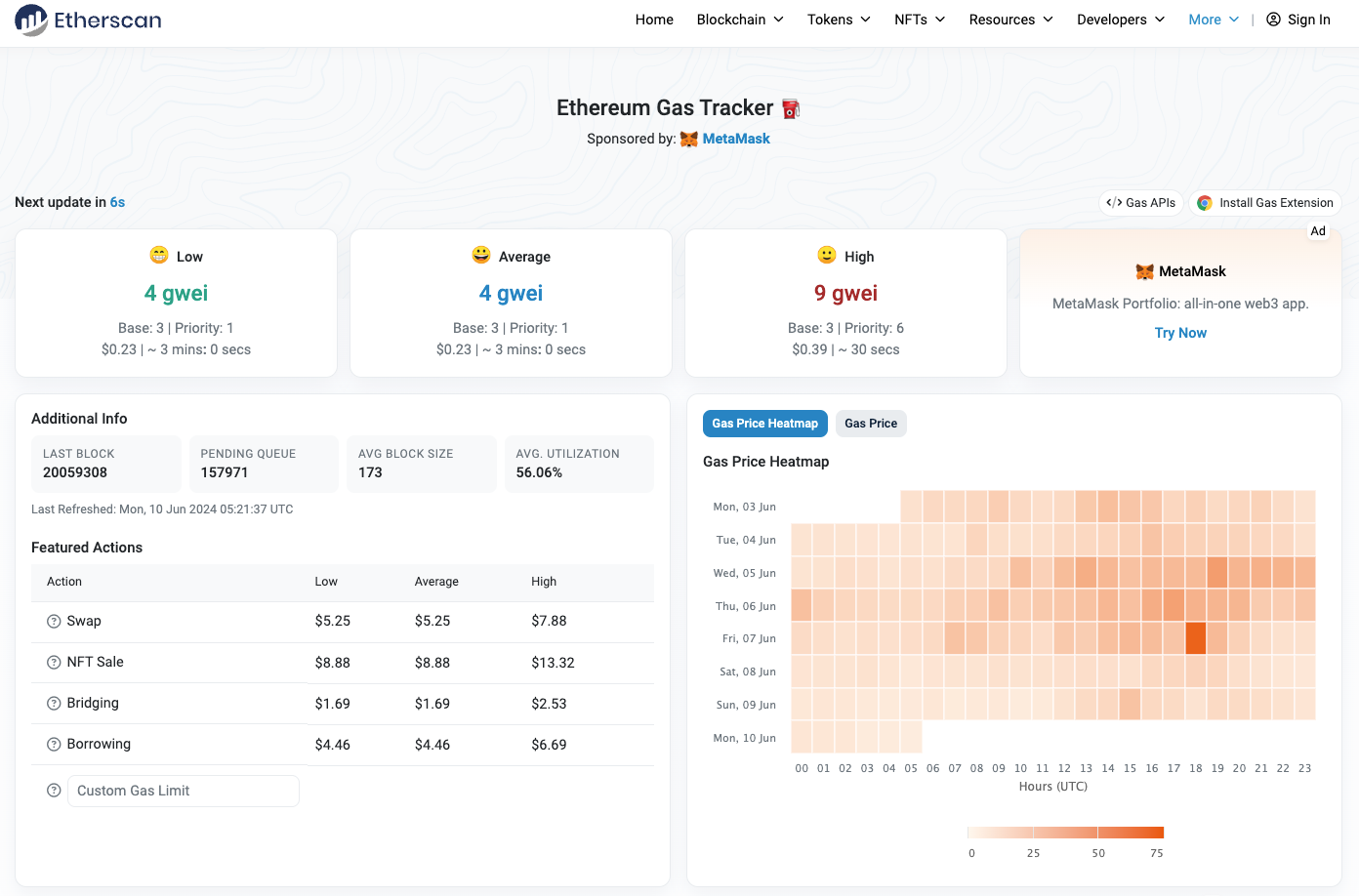
Task: Open the NFTs dropdown menu
Action: pos(920,20)
